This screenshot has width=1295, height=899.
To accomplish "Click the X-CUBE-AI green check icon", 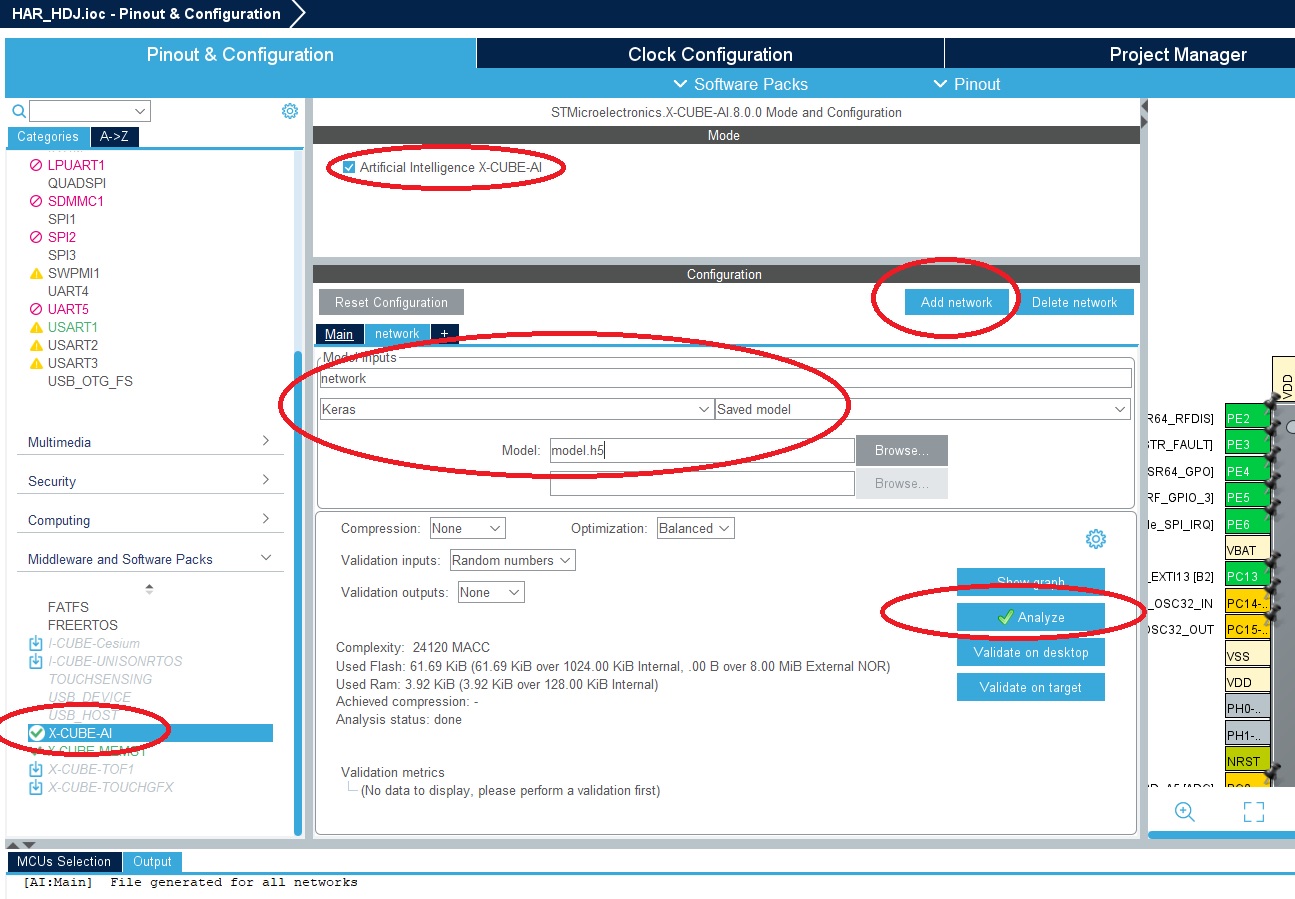I will 37,733.
